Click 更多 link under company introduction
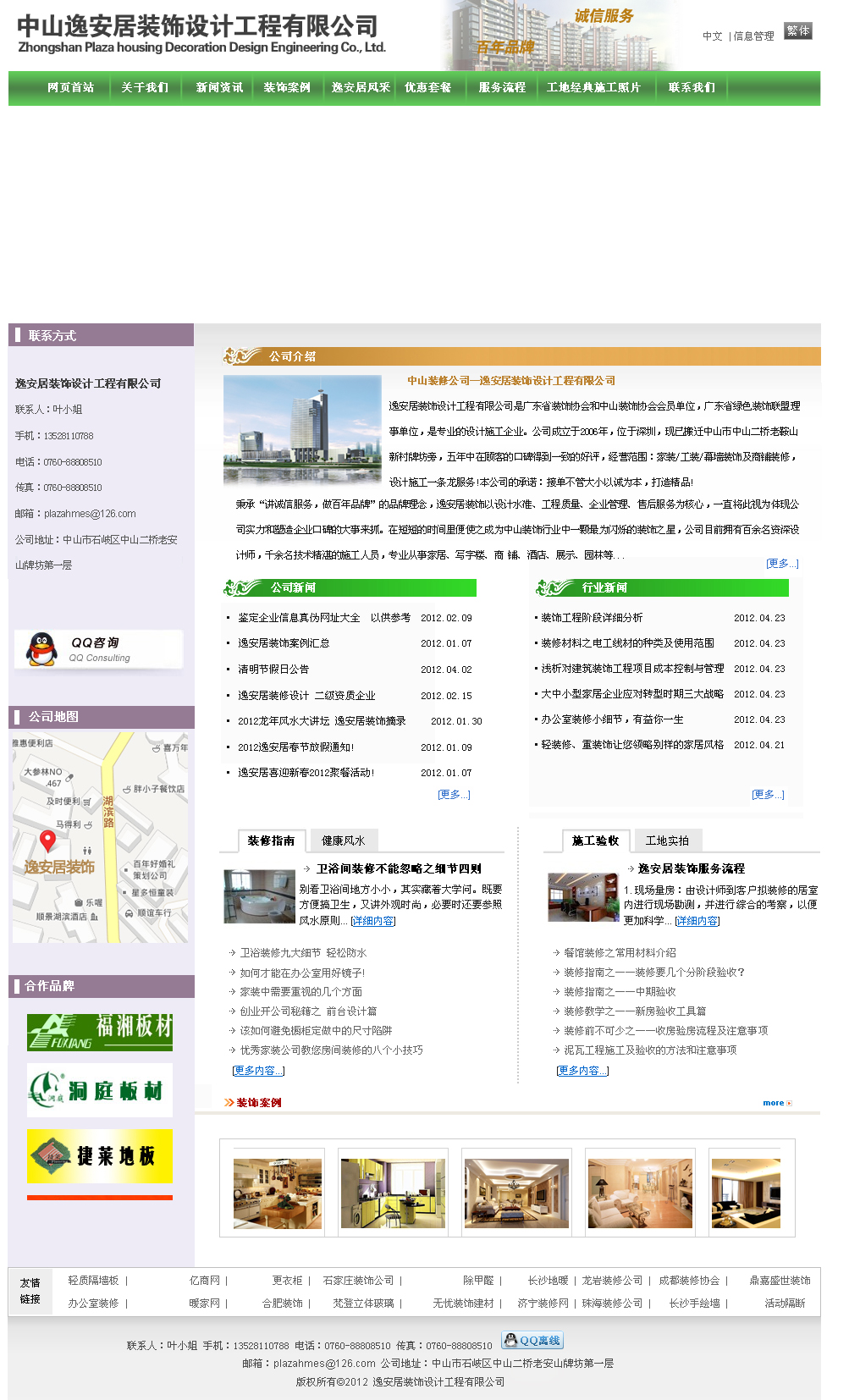 [x=782, y=564]
